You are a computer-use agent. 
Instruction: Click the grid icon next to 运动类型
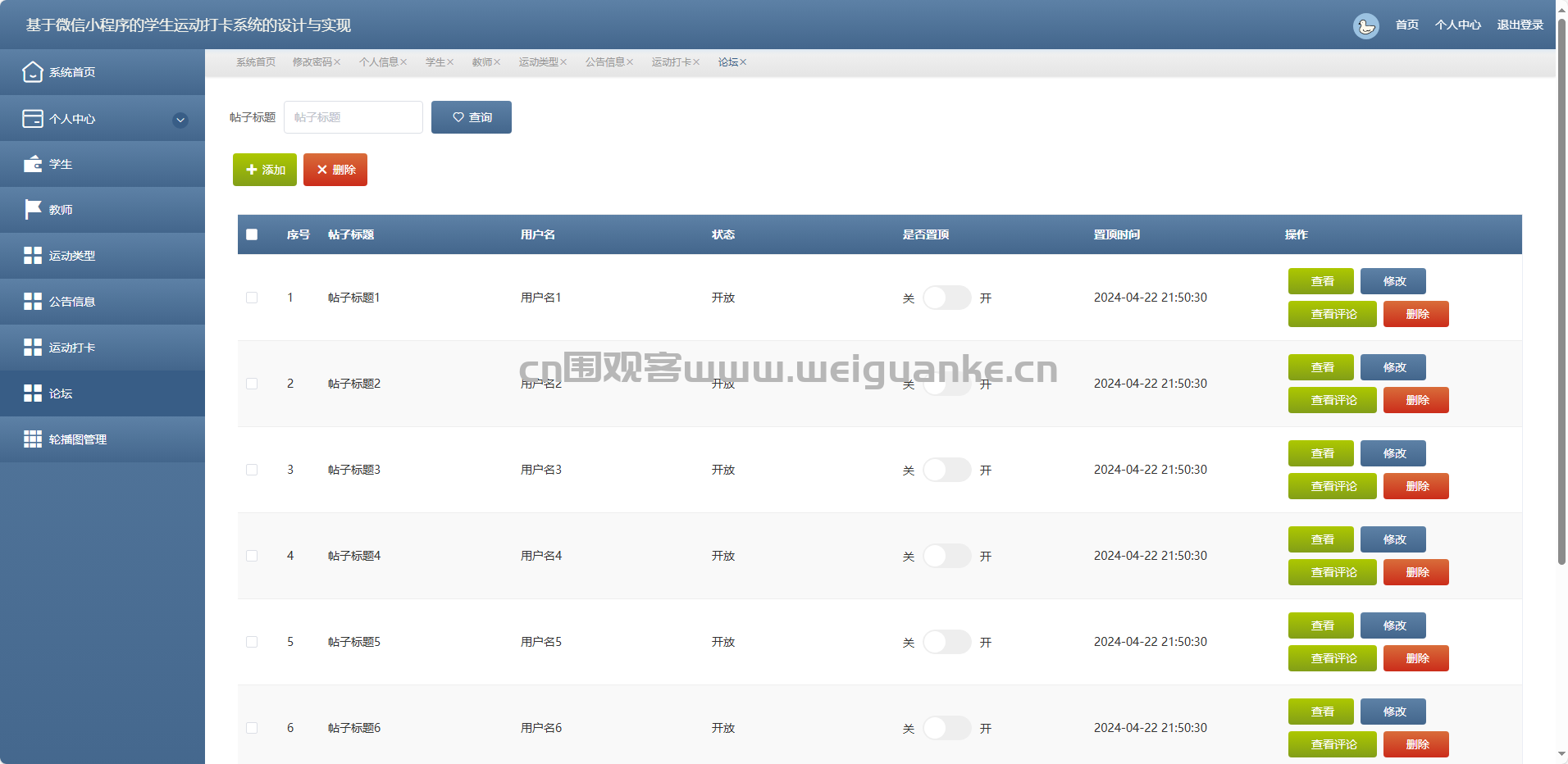[32, 256]
